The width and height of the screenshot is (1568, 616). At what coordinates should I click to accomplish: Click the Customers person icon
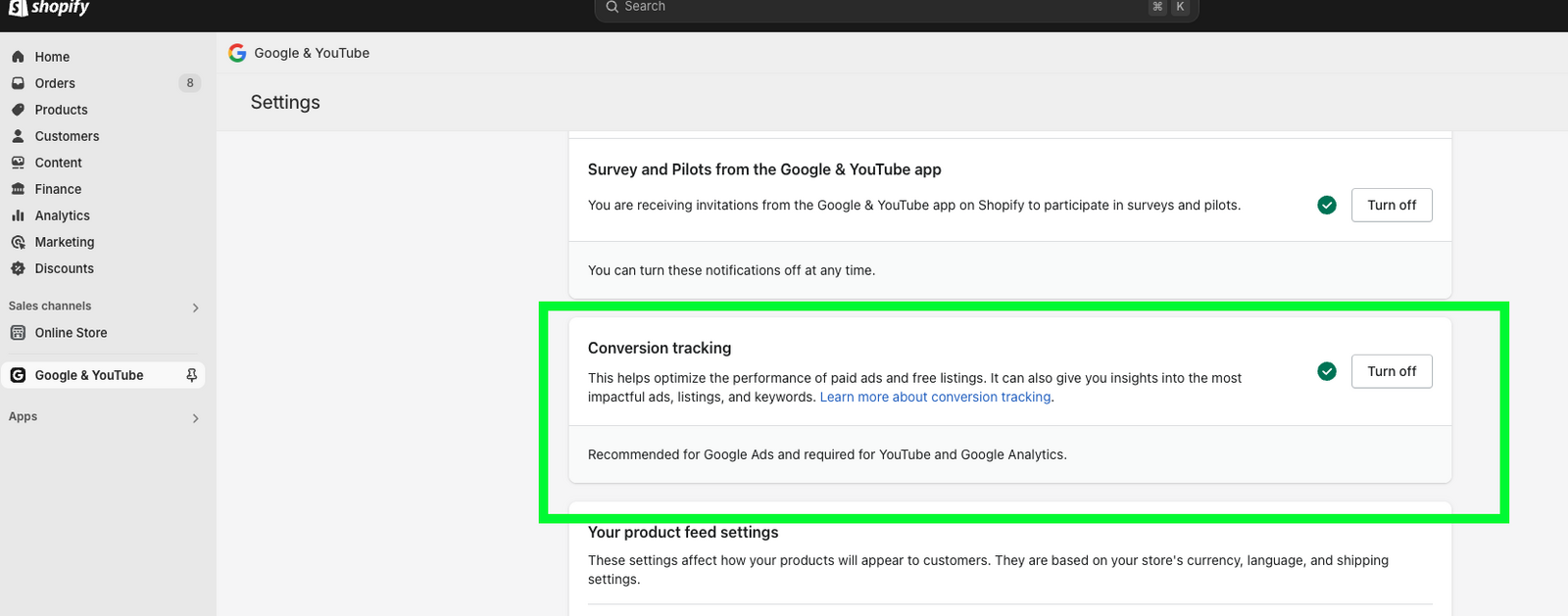tap(18, 136)
